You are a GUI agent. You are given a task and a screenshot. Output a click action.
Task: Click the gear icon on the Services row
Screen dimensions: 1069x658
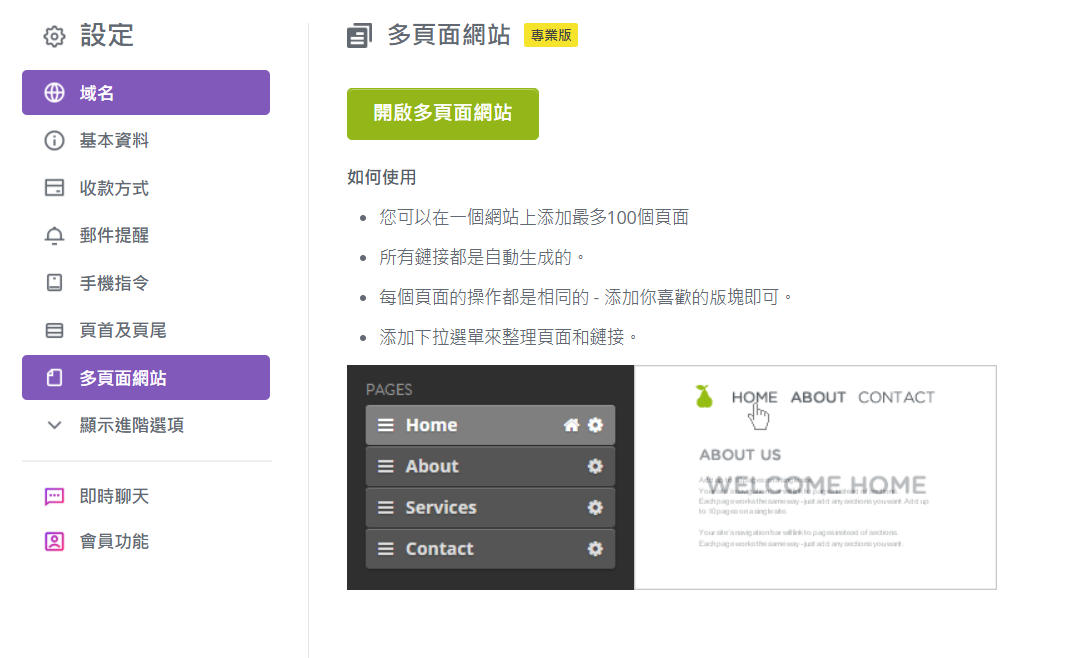[595, 508]
